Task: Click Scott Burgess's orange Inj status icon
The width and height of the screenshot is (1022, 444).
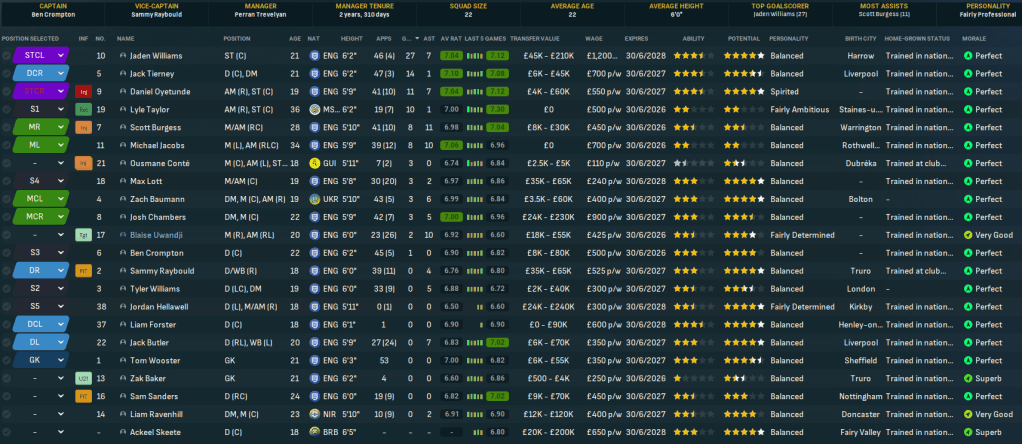Action: pos(84,127)
